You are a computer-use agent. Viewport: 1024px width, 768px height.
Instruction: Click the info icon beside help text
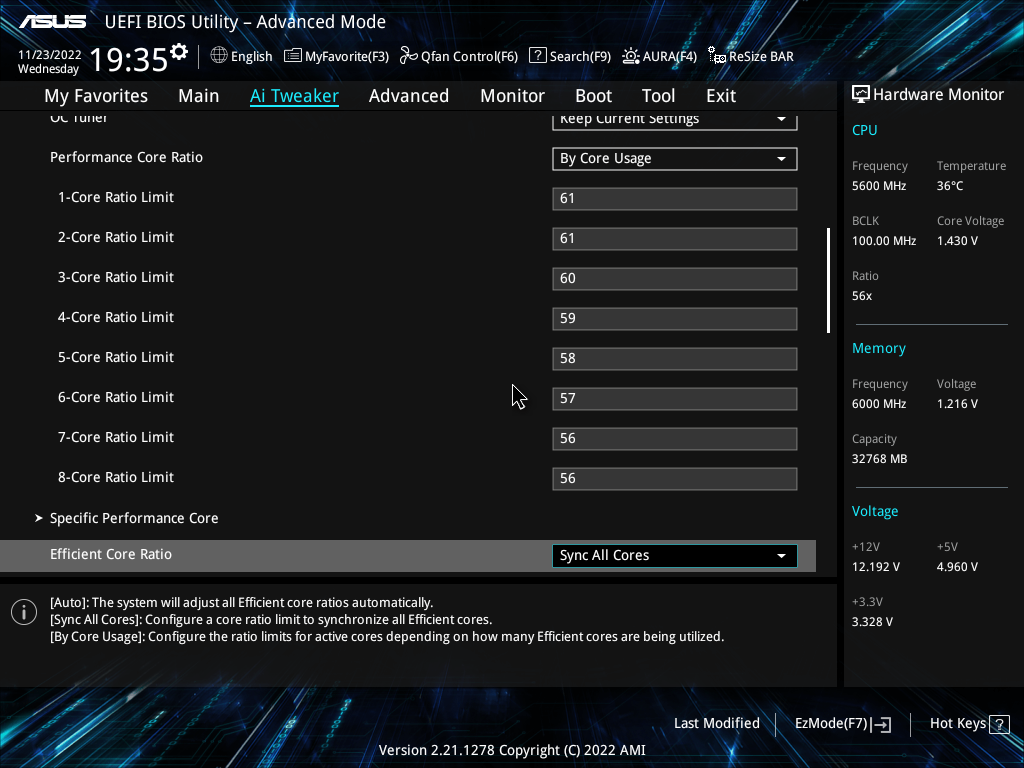(24, 612)
